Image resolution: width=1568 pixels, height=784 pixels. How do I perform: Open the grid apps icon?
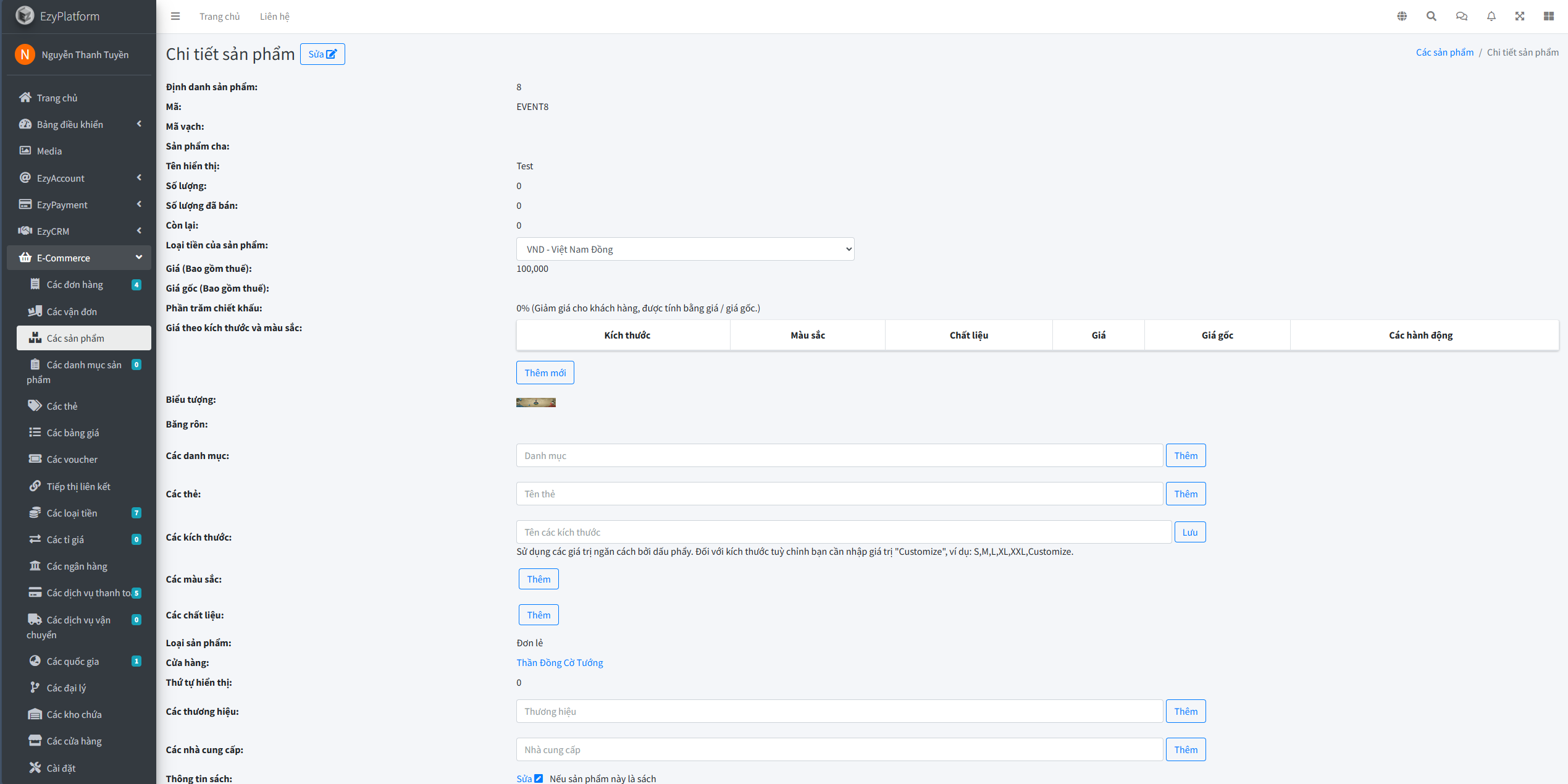pyautogui.click(x=1549, y=16)
